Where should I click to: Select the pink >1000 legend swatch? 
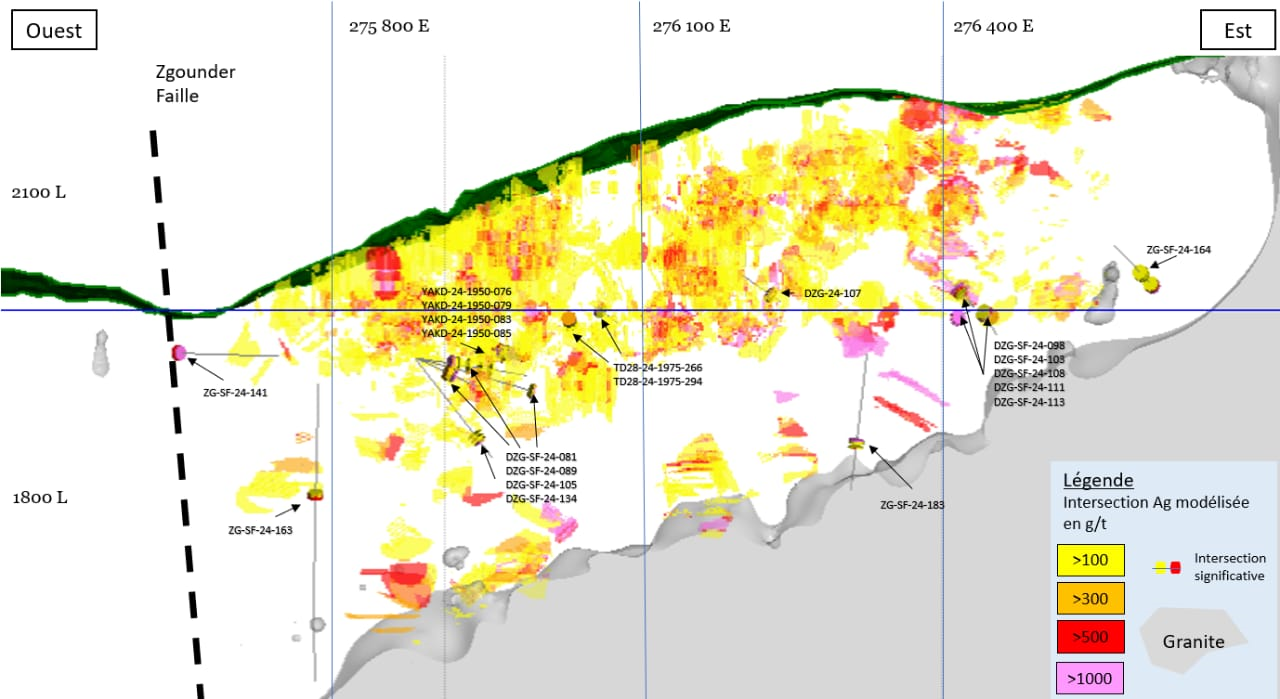1091,677
